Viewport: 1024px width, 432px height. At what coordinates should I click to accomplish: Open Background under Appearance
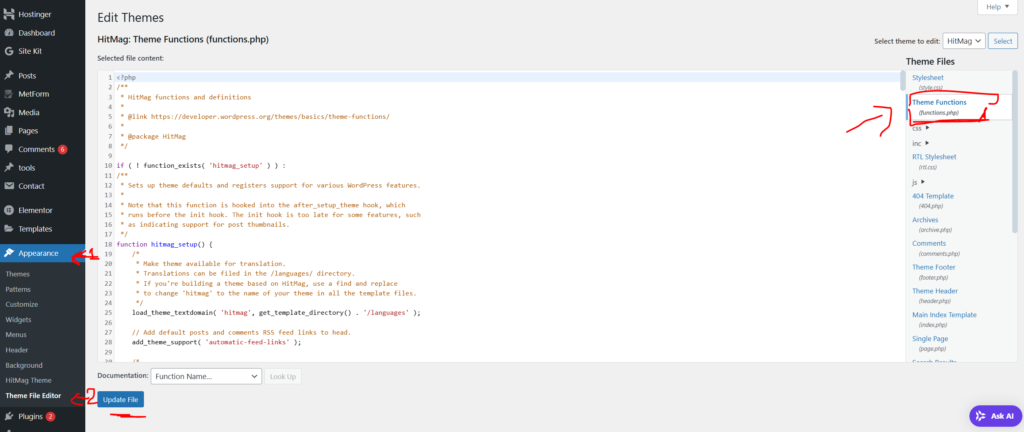(x=24, y=365)
